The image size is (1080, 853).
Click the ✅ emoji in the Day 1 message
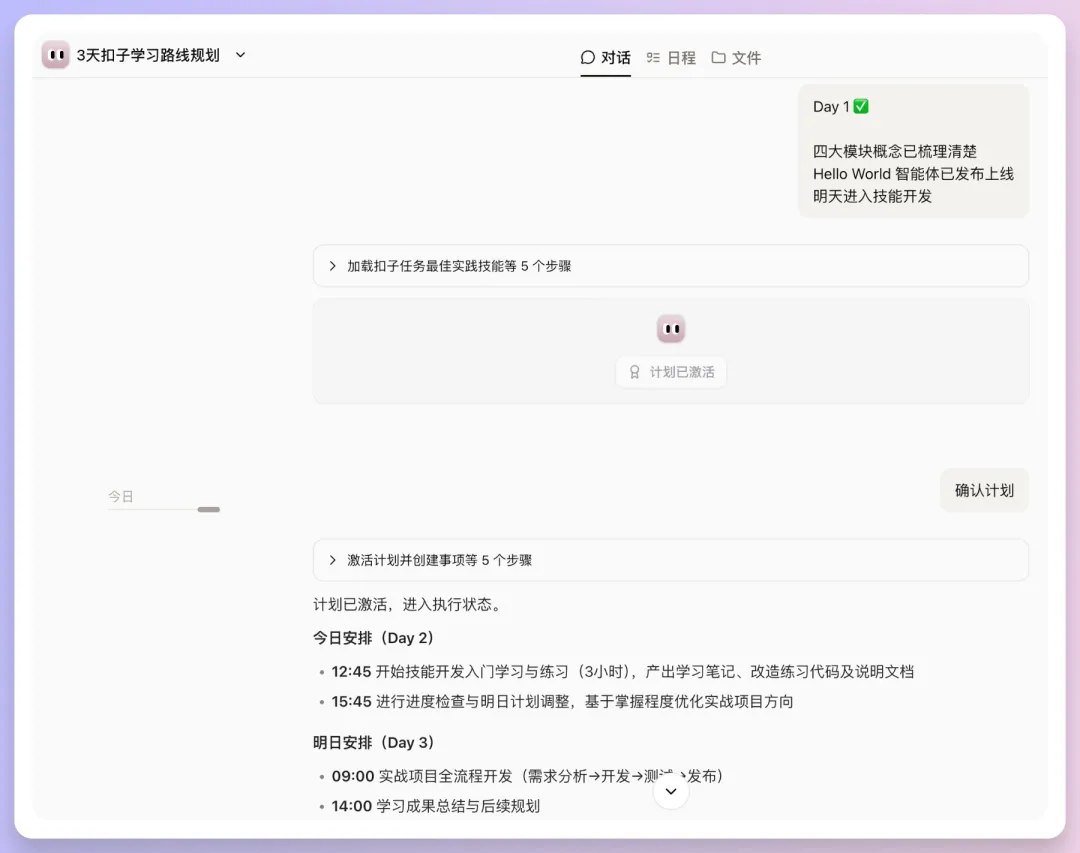[862, 105]
